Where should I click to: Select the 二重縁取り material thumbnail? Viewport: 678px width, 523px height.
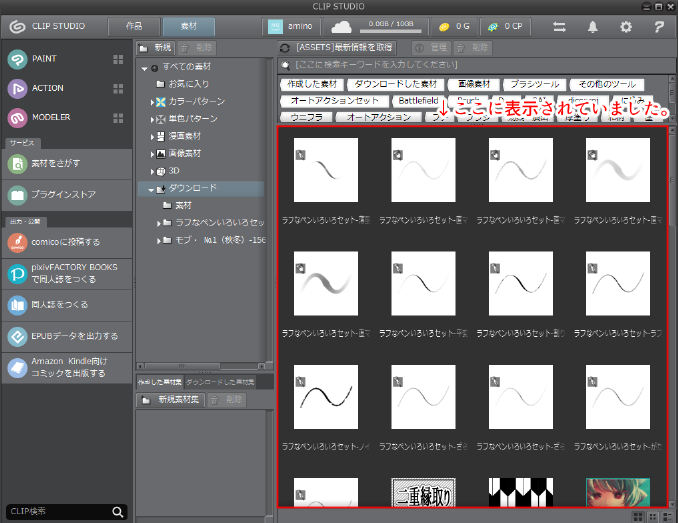422,493
